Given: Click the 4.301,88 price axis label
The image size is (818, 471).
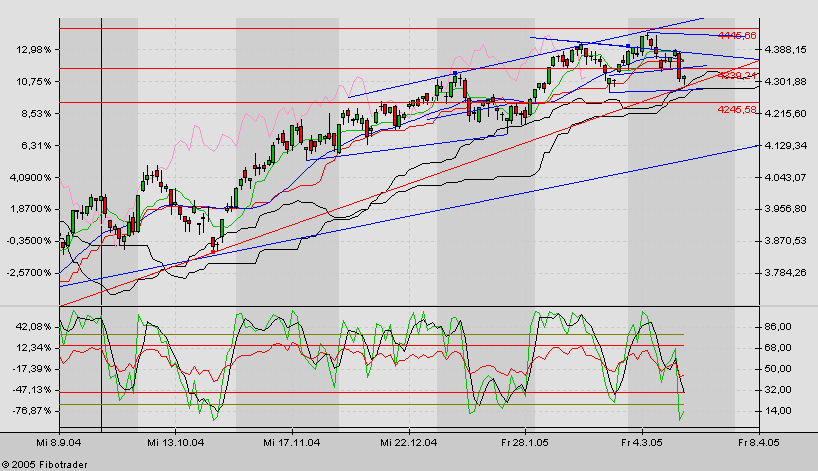Looking at the screenshot, I should [785, 81].
